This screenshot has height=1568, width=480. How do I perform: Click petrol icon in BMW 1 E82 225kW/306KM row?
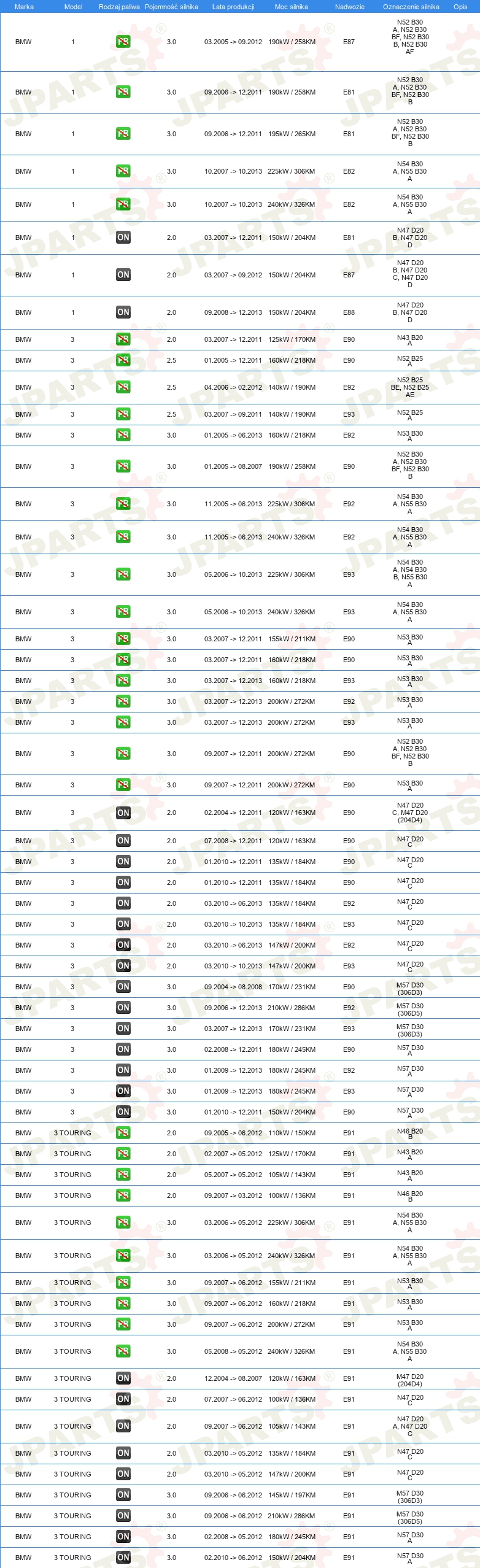coord(123,171)
